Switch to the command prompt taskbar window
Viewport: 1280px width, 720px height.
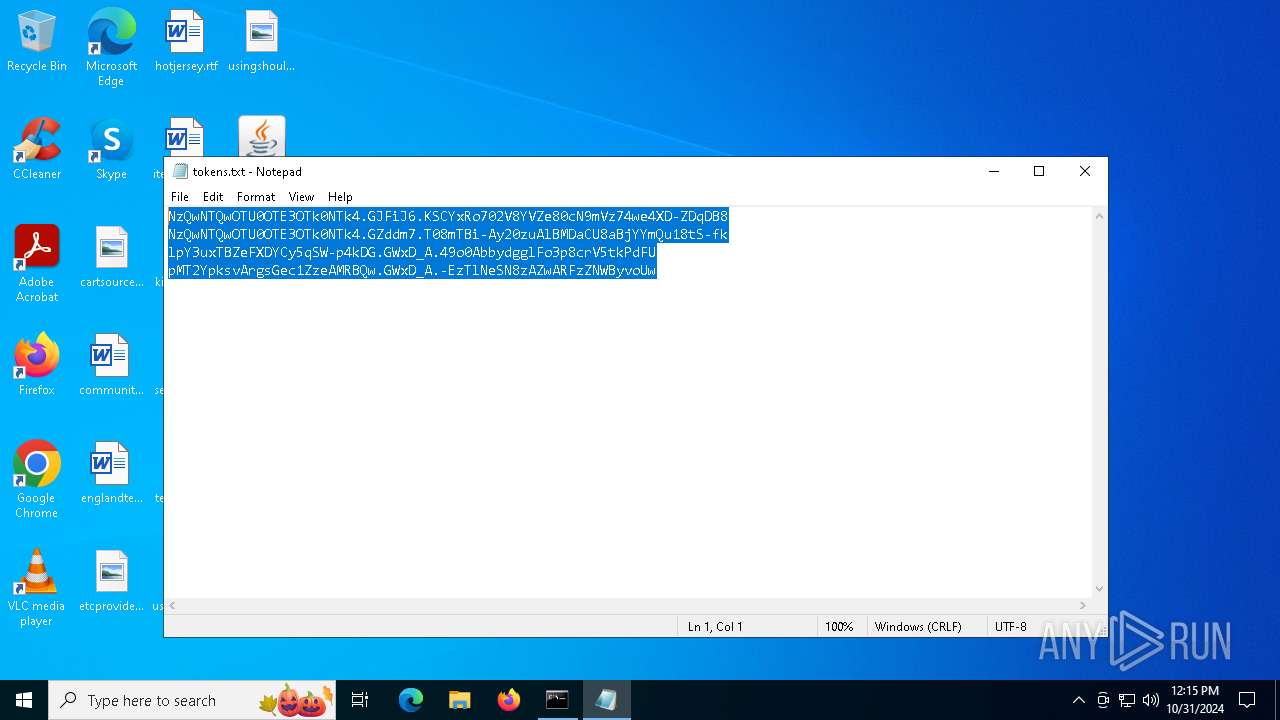pos(557,700)
